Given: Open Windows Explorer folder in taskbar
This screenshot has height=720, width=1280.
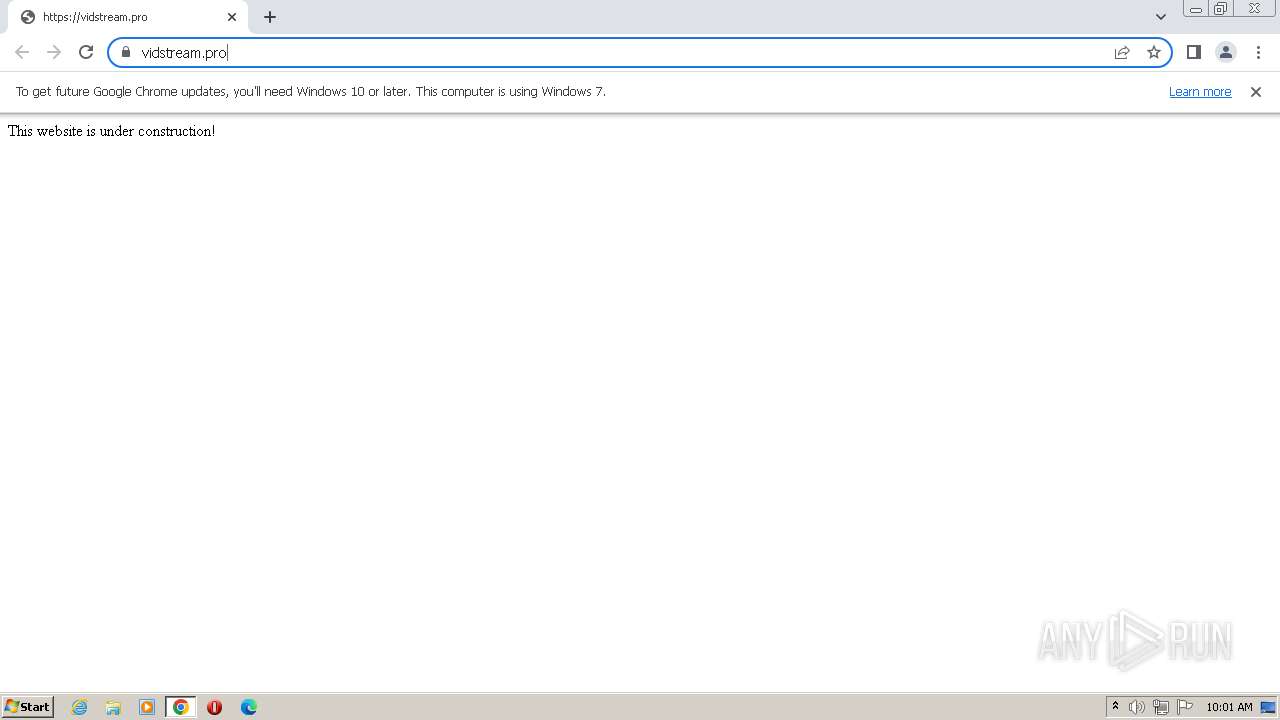Looking at the screenshot, I should [x=113, y=707].
